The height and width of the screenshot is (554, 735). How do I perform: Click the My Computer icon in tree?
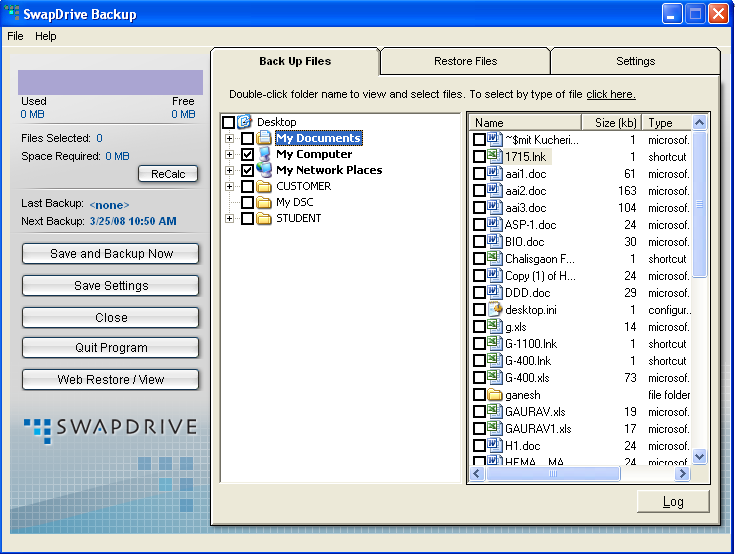coord(264,154)
